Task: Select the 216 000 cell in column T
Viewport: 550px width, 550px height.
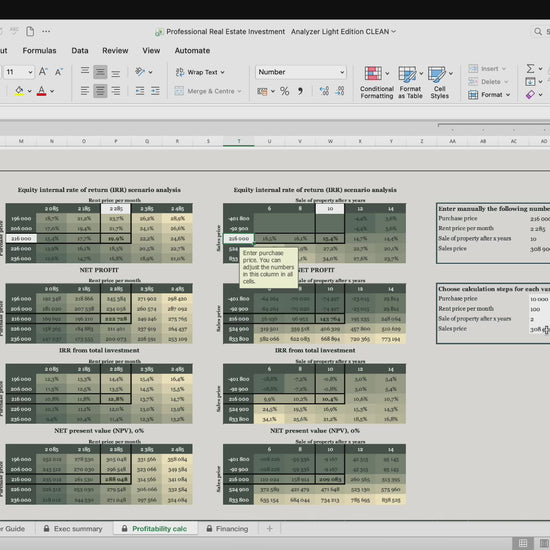Action: click(x=239, y=239)
